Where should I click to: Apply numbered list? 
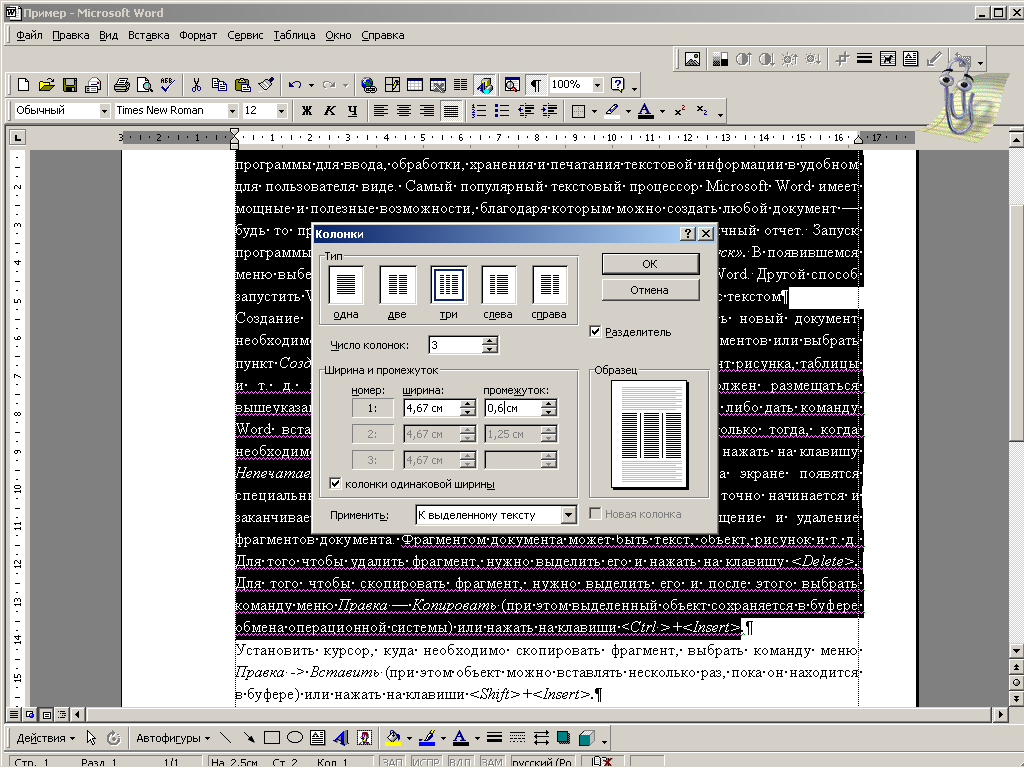pyautogui.click(x=479, y=111)
